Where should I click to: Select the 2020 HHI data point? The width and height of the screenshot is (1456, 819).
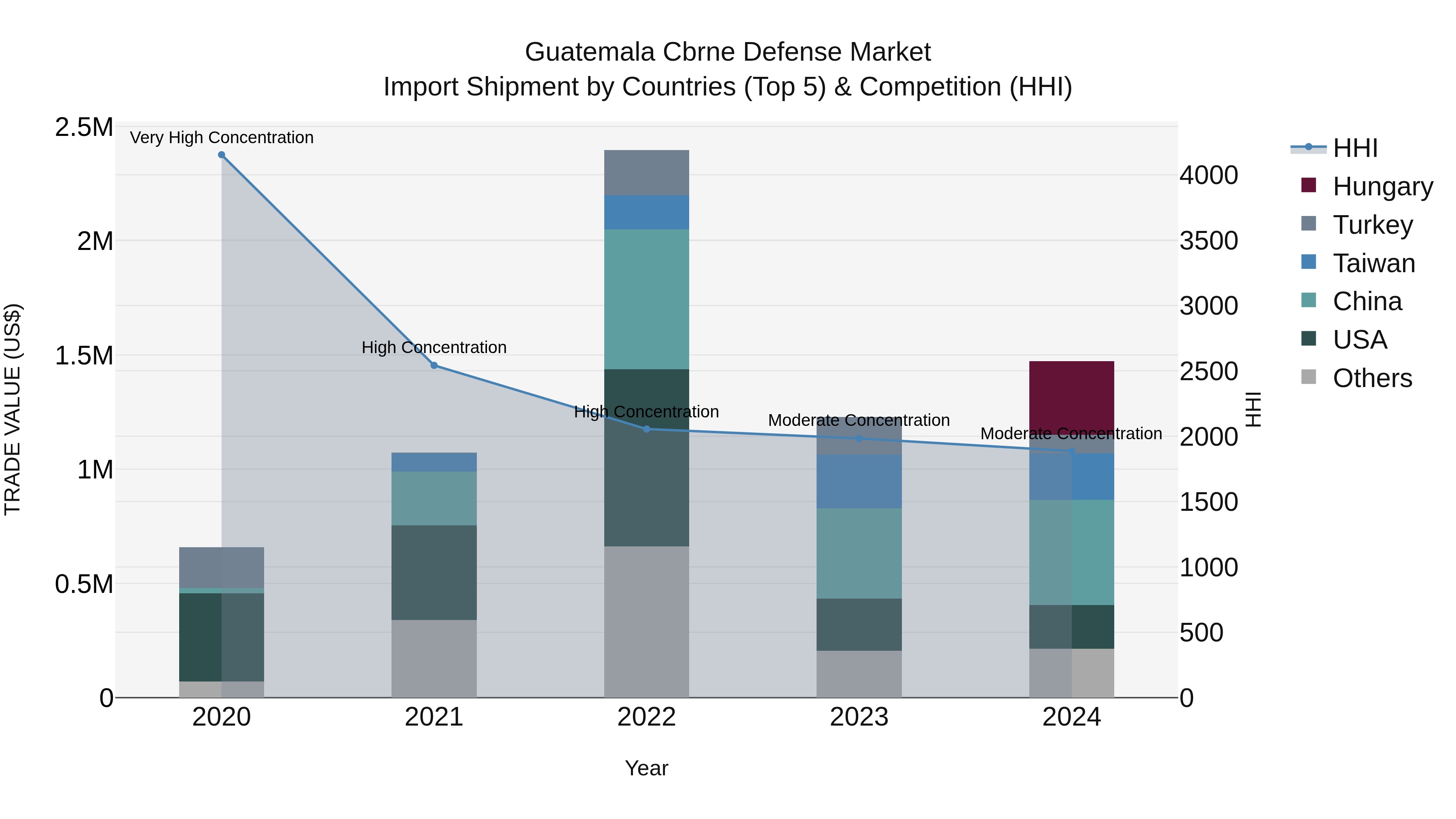click(x=222, y=155)
